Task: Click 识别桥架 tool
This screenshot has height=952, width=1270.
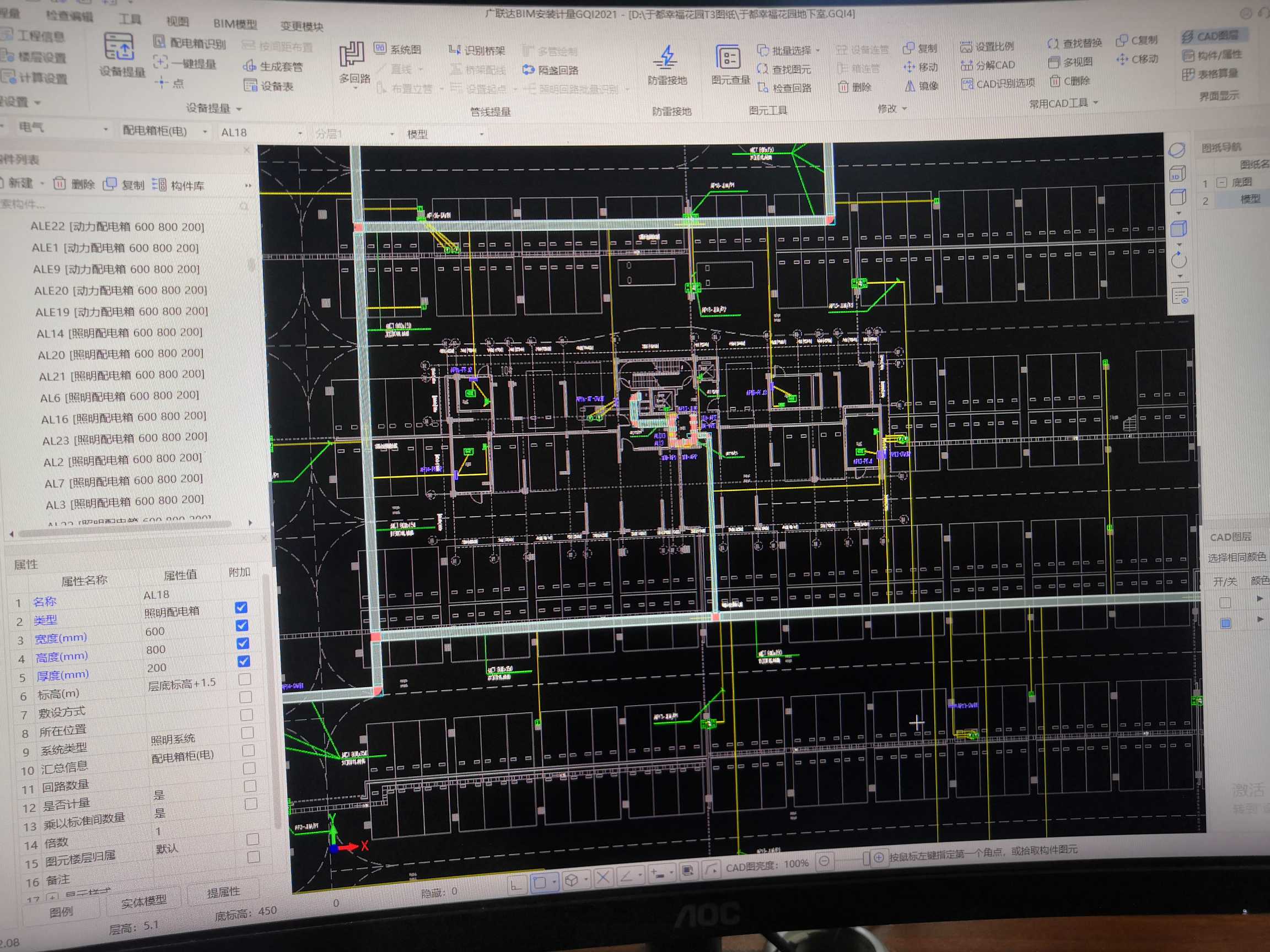Action: coord(477,51)
